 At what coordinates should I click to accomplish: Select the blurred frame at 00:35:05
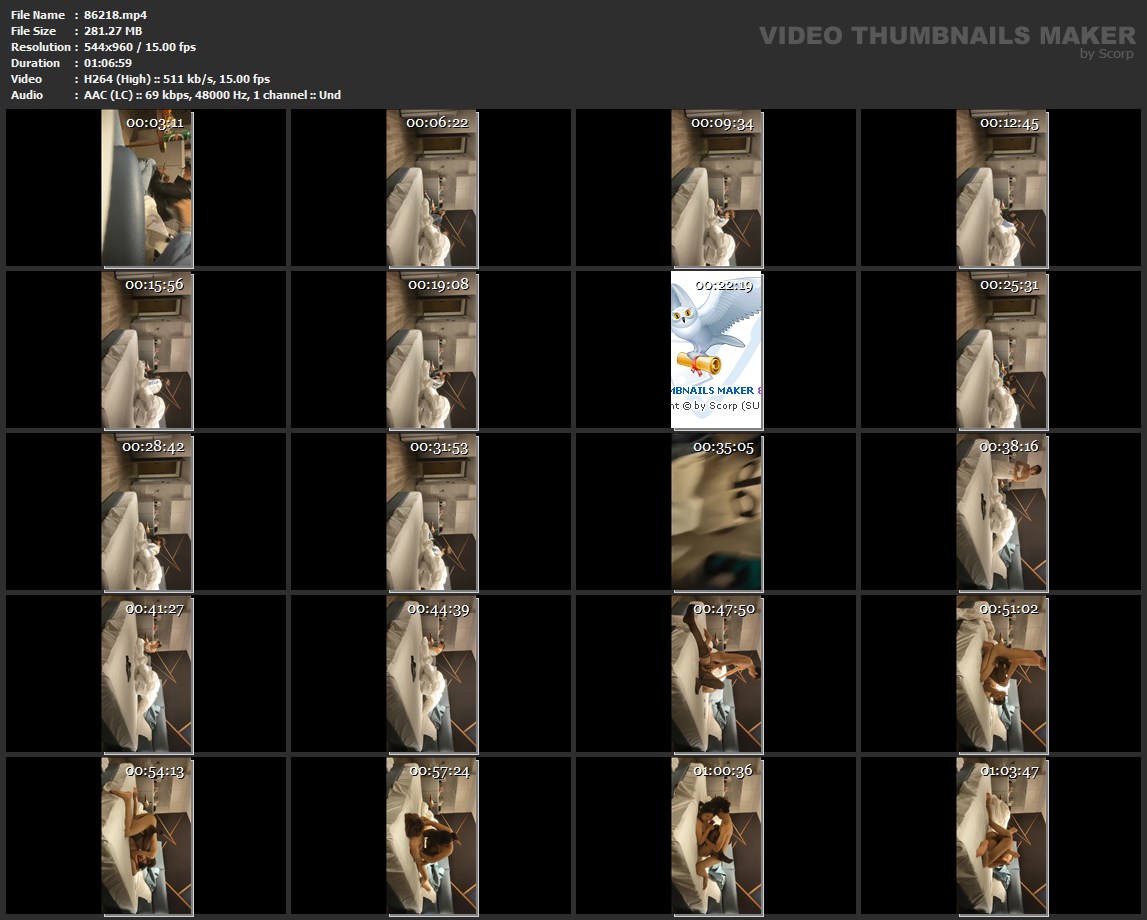pos(717,512)
